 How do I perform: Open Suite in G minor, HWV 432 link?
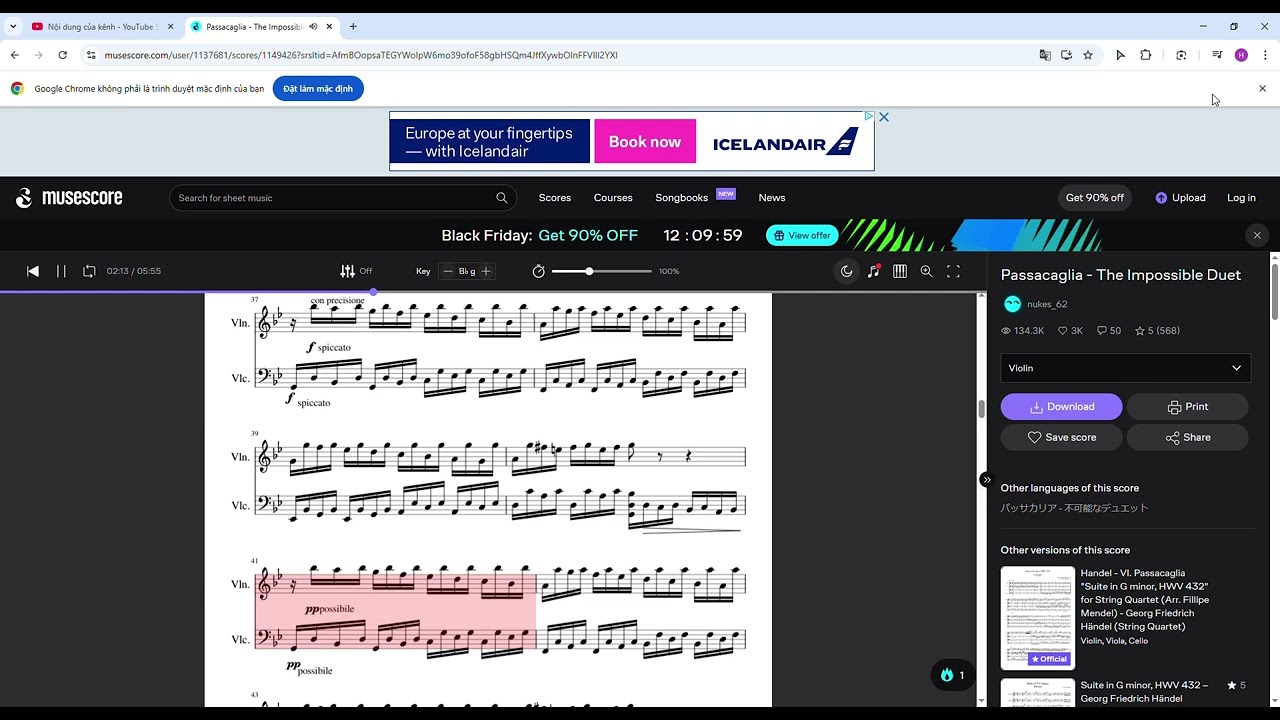coord(1145,692)
